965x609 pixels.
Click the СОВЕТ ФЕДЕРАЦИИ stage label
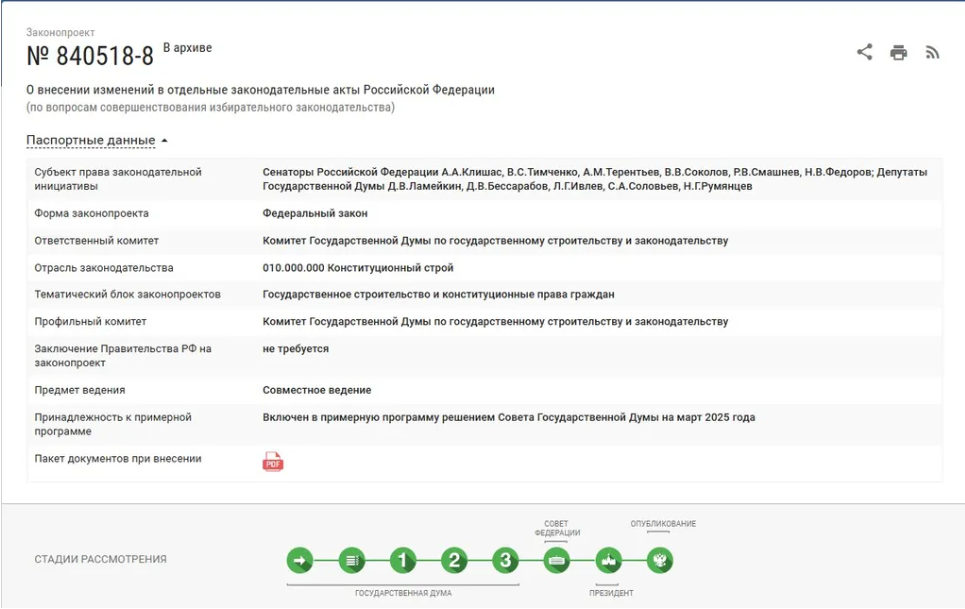[557, 528]
